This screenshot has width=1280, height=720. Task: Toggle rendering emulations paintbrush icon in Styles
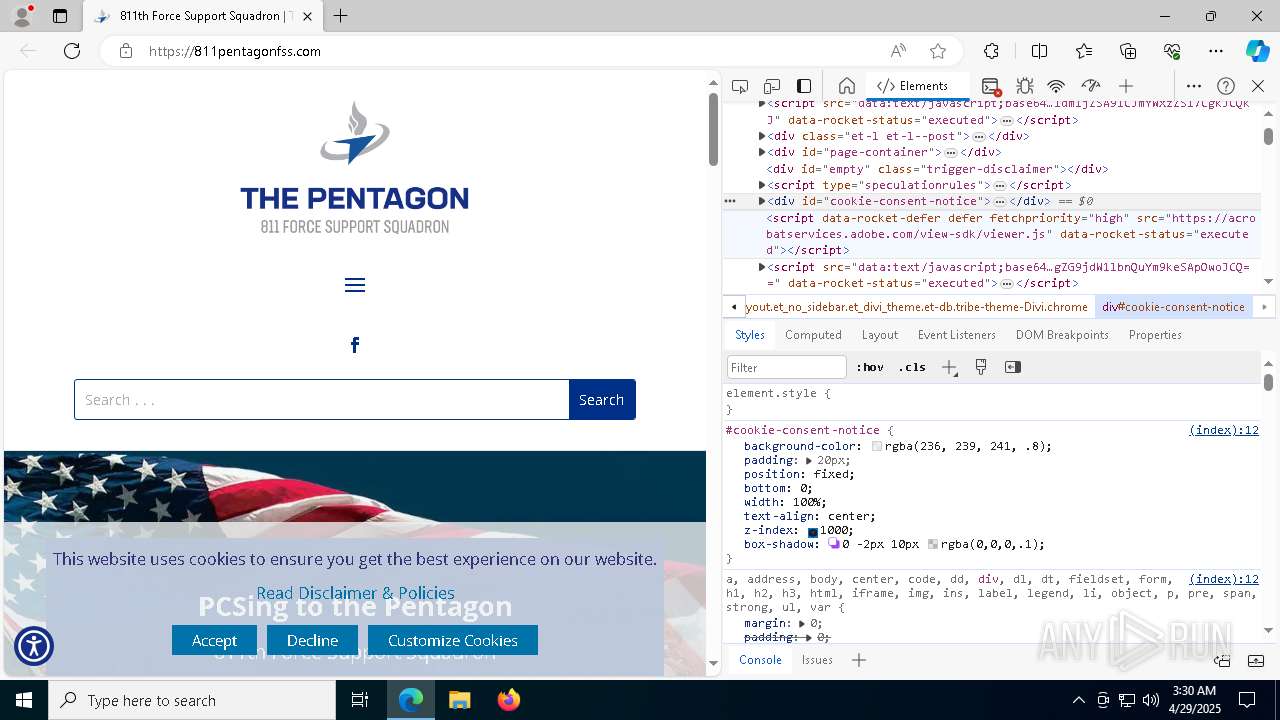point(981,367)
